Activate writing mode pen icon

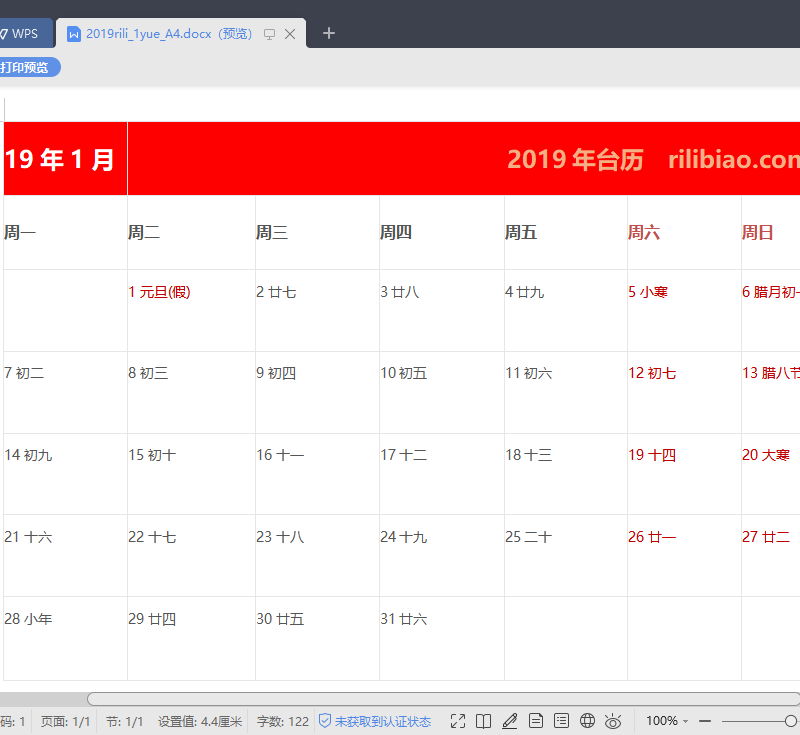pyautogui.click(x=509, y=721)
